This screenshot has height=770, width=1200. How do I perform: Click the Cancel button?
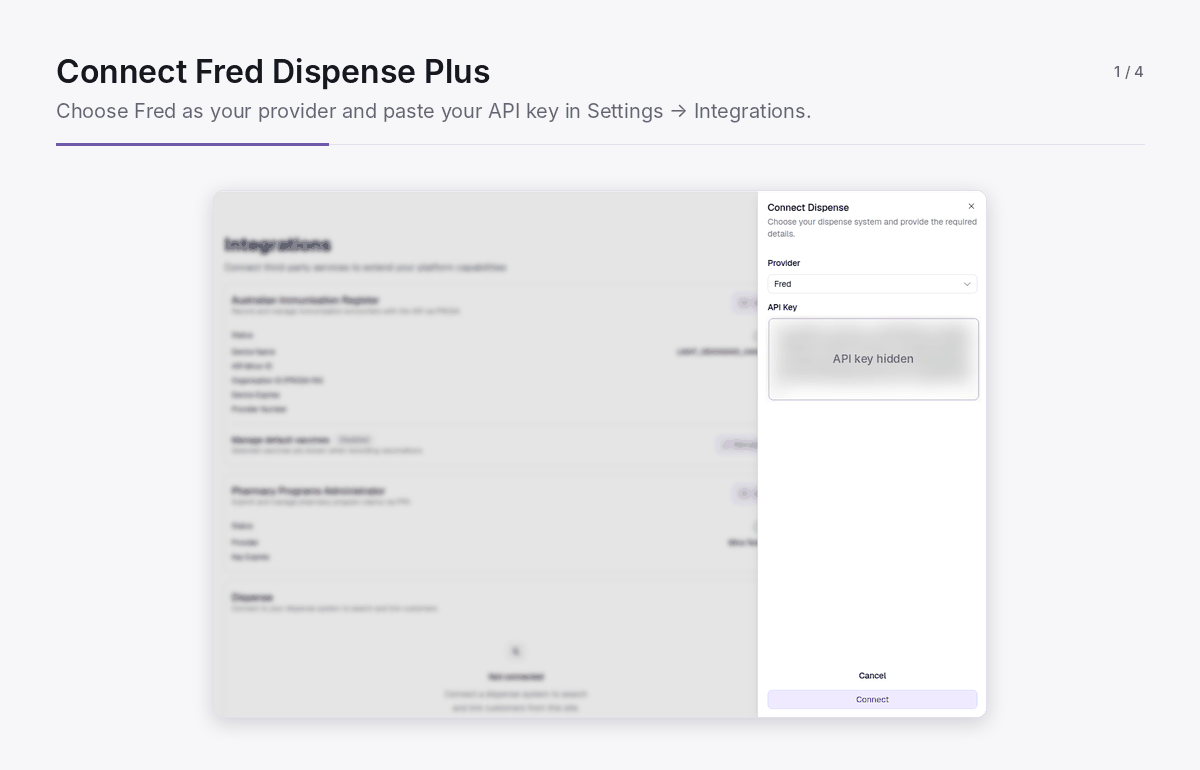point(872,676)
